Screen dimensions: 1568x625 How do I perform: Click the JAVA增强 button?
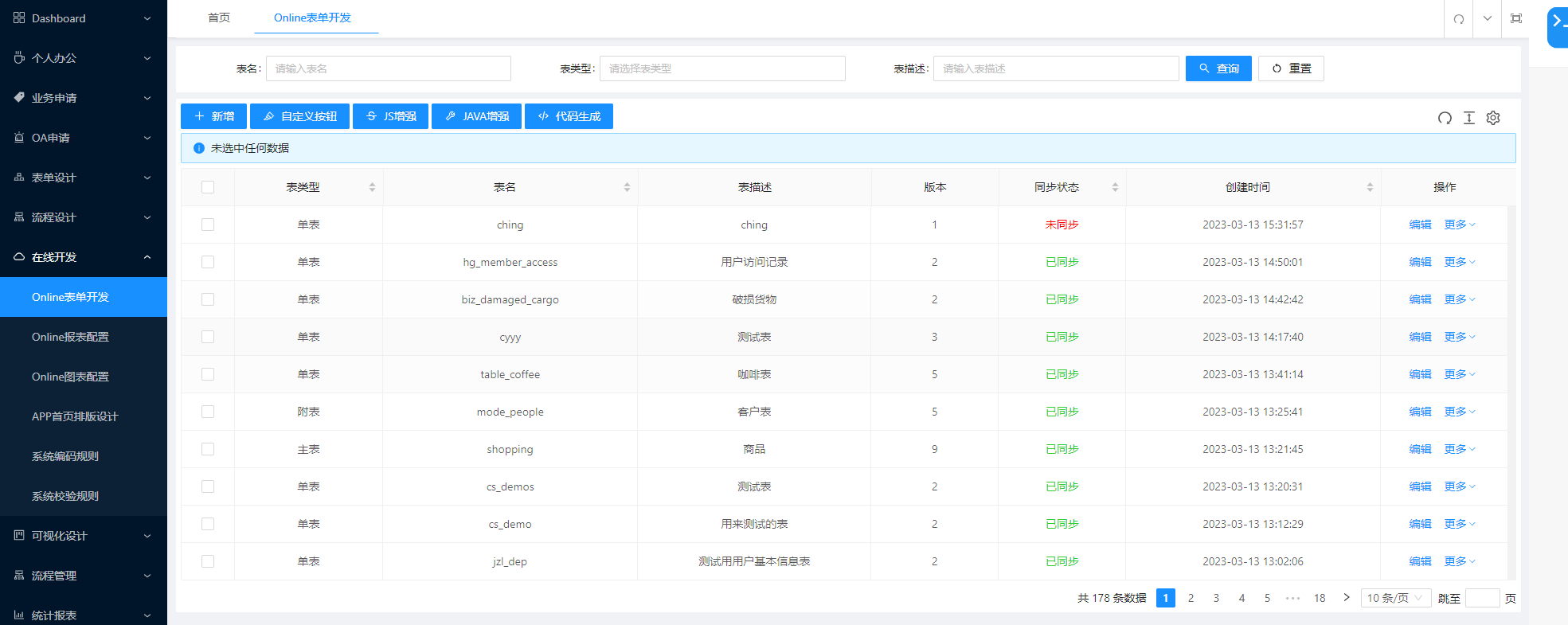tap(476, 116)
